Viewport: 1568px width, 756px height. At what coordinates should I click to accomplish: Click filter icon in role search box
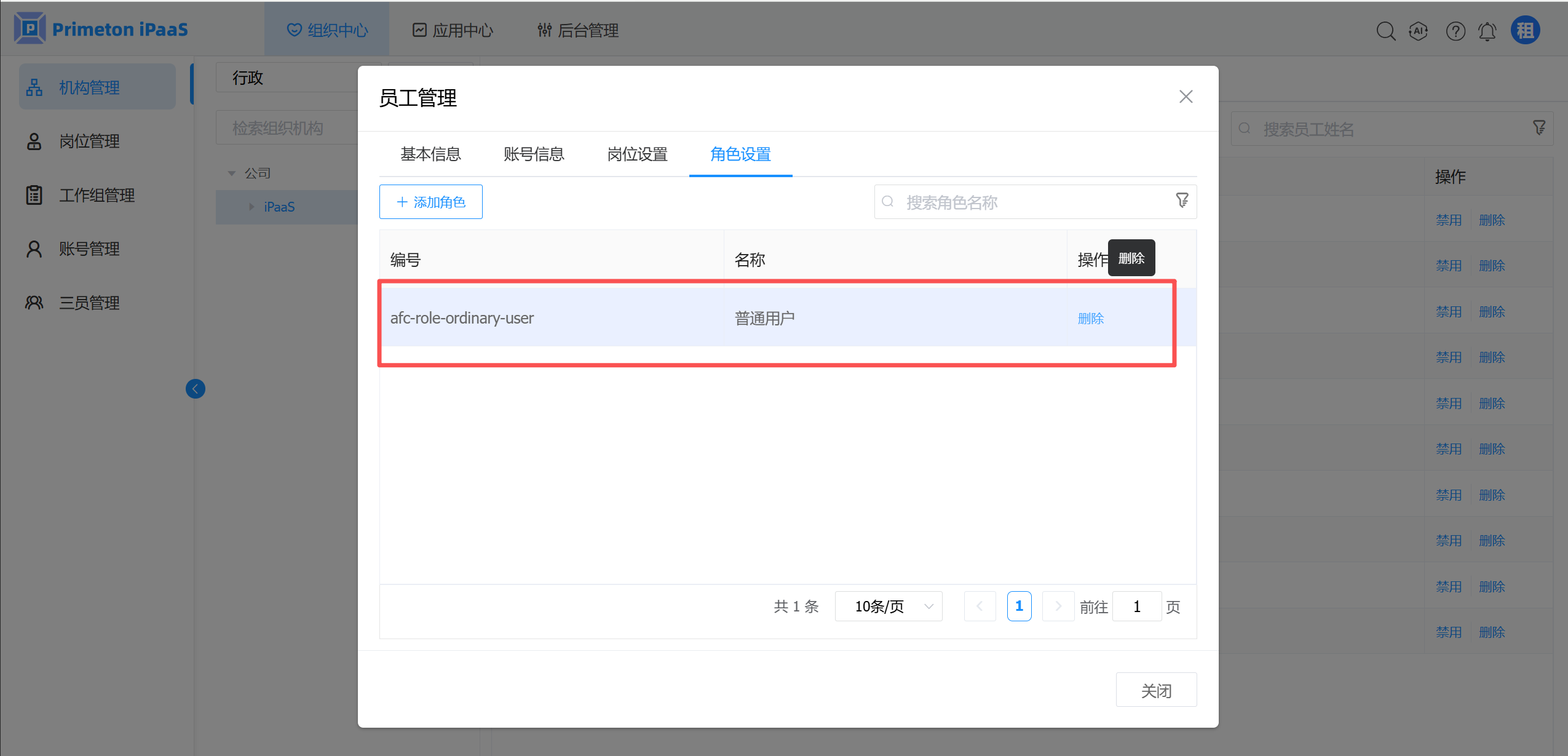[x=1182, y=201]
